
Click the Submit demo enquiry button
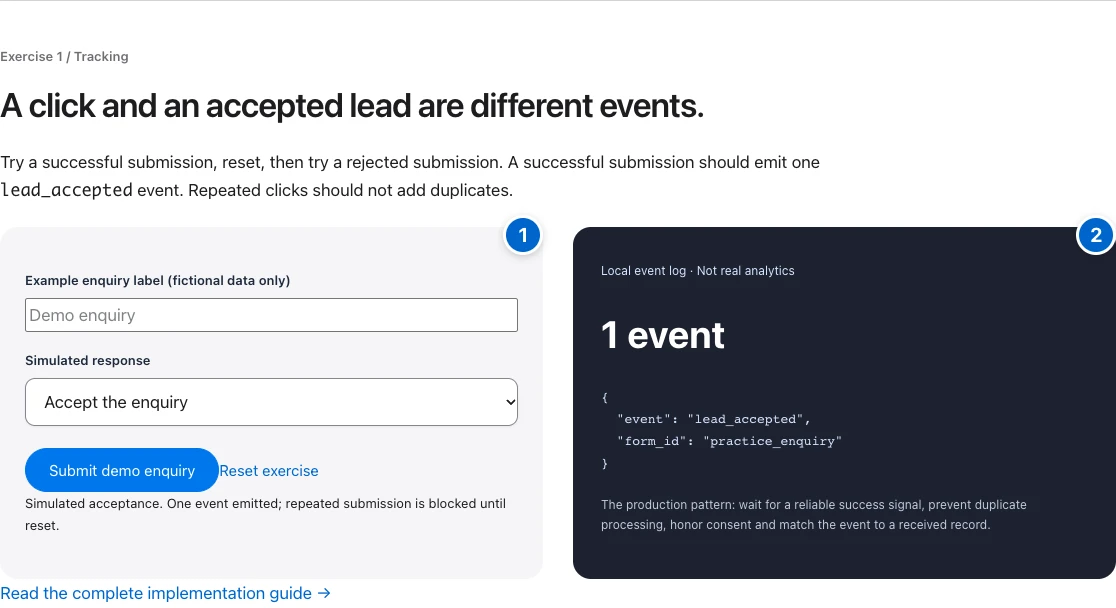click(122, 470)
